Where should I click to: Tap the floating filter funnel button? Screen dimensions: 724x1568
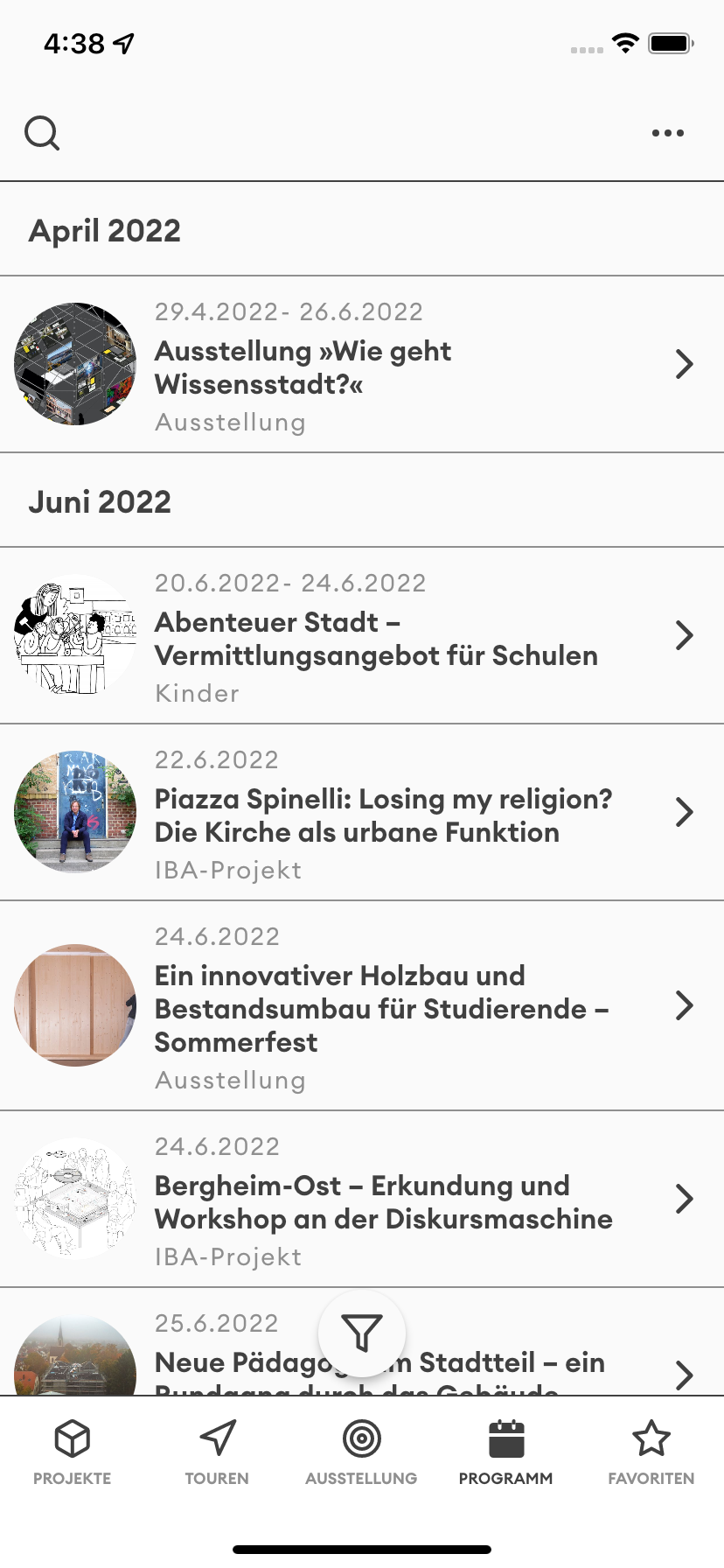(x=362, y=1333)
